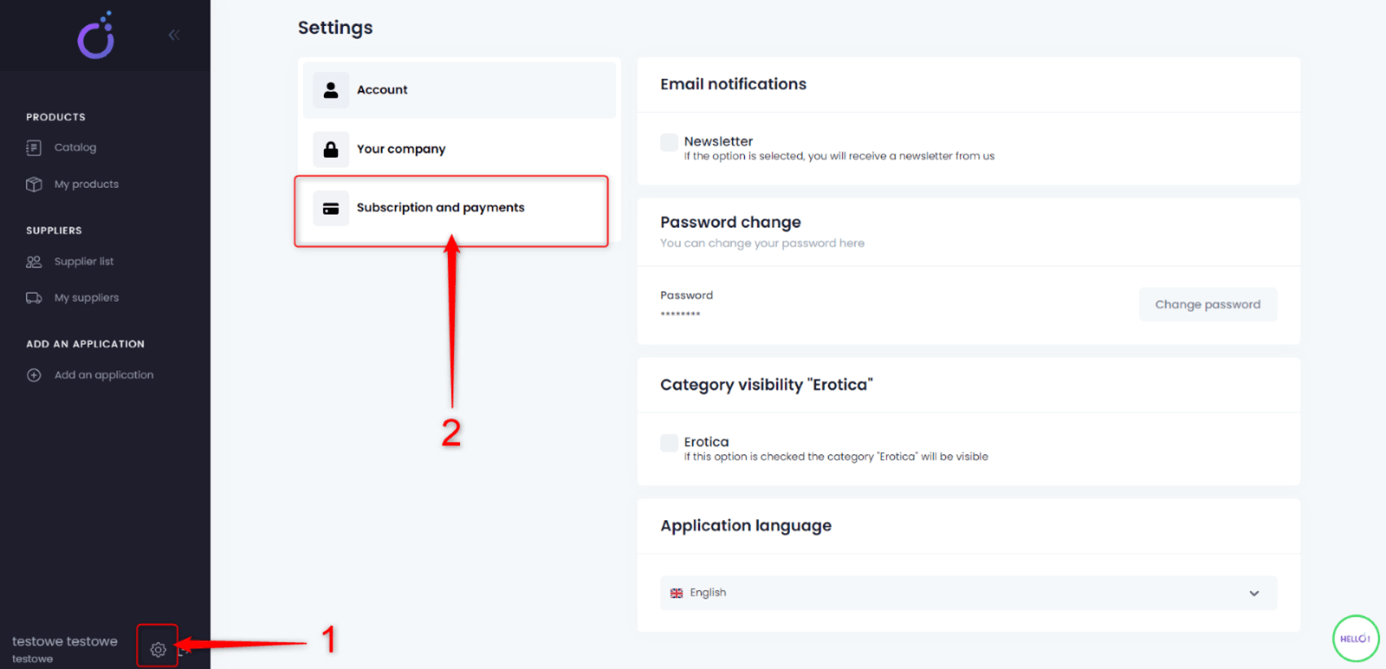
Task: Click the My suppliers link
Action: click(x=86, y=298)
